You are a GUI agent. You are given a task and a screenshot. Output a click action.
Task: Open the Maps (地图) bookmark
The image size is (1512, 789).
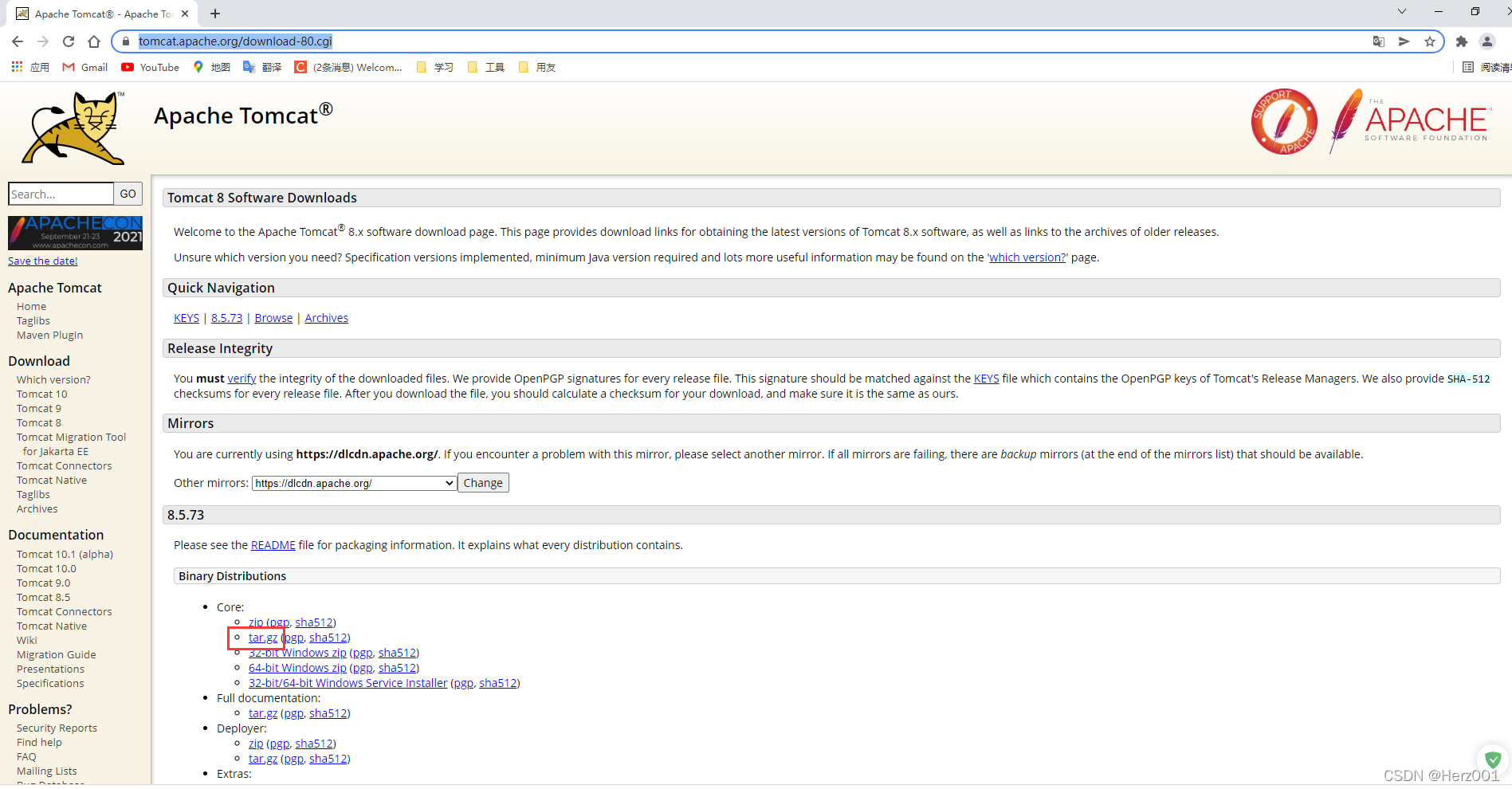click(212, 67)
